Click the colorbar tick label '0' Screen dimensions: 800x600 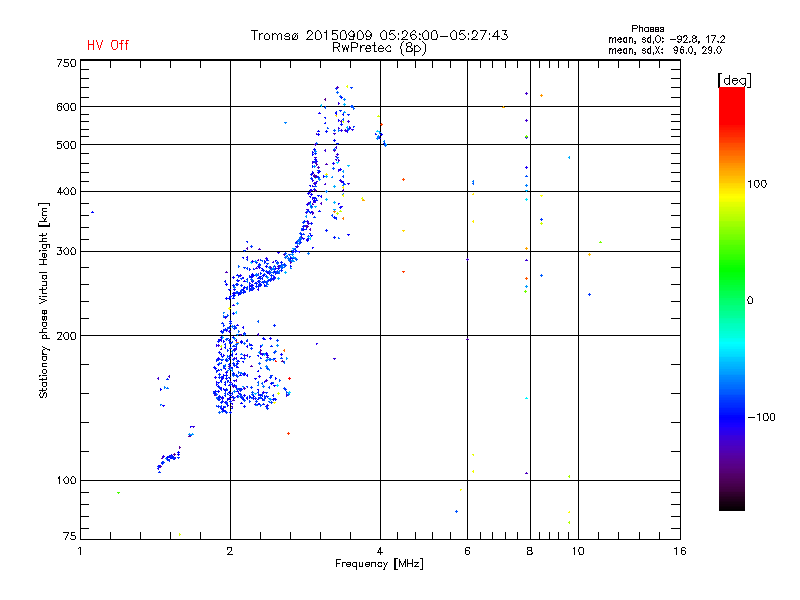(750, 301)
